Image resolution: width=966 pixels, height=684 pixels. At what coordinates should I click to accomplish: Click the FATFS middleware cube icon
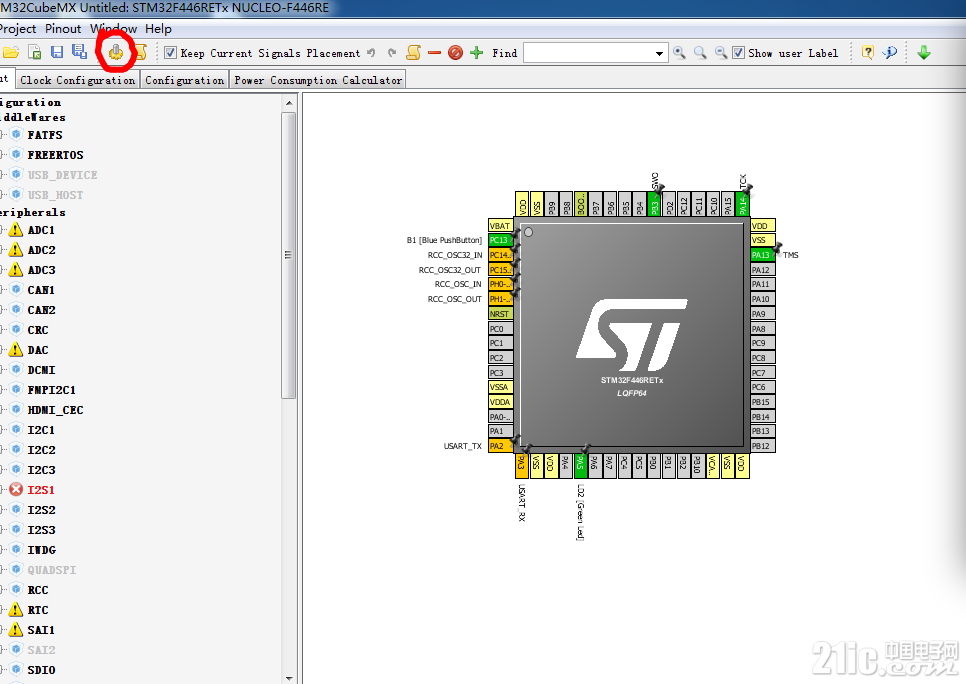[x=17, y=134]
